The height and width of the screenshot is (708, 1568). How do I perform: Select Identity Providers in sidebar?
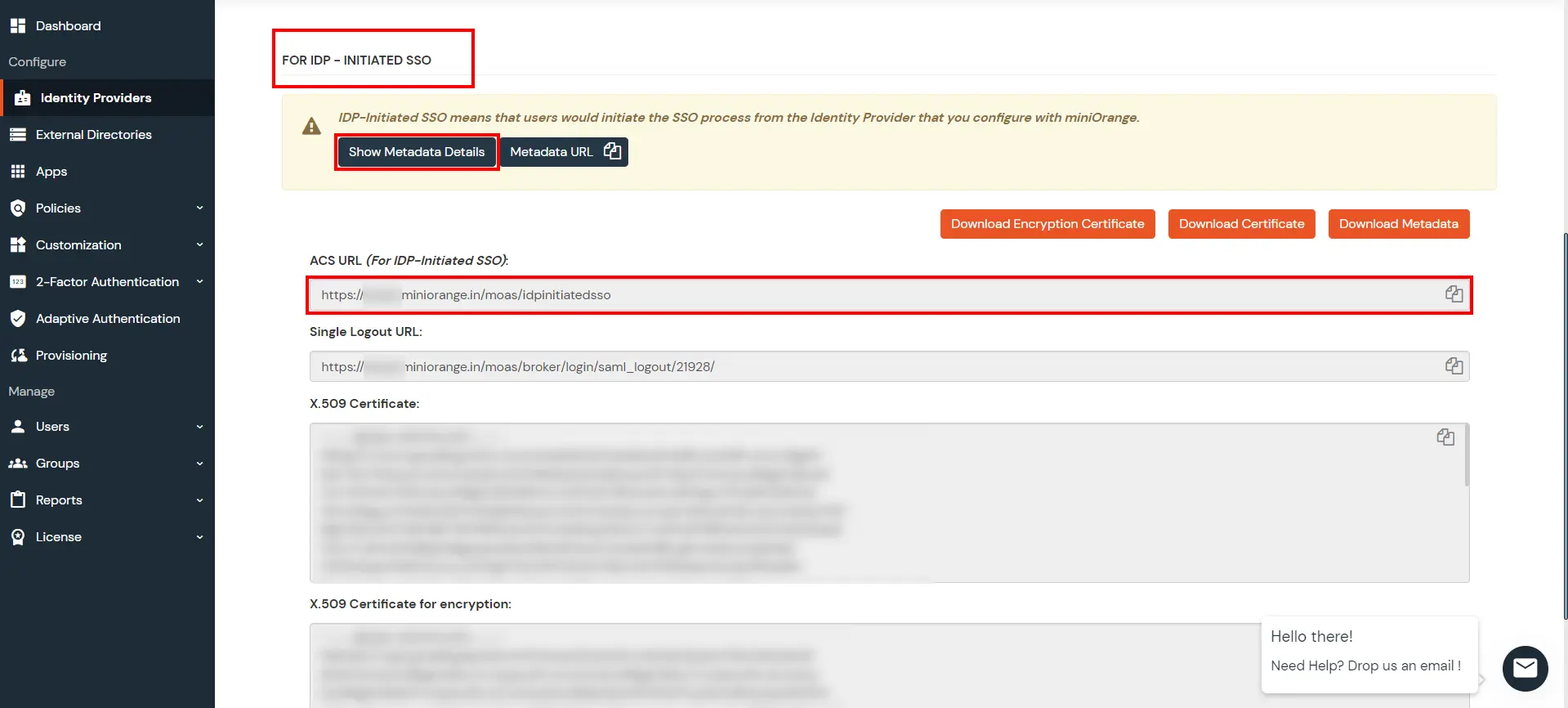[107, 98]
